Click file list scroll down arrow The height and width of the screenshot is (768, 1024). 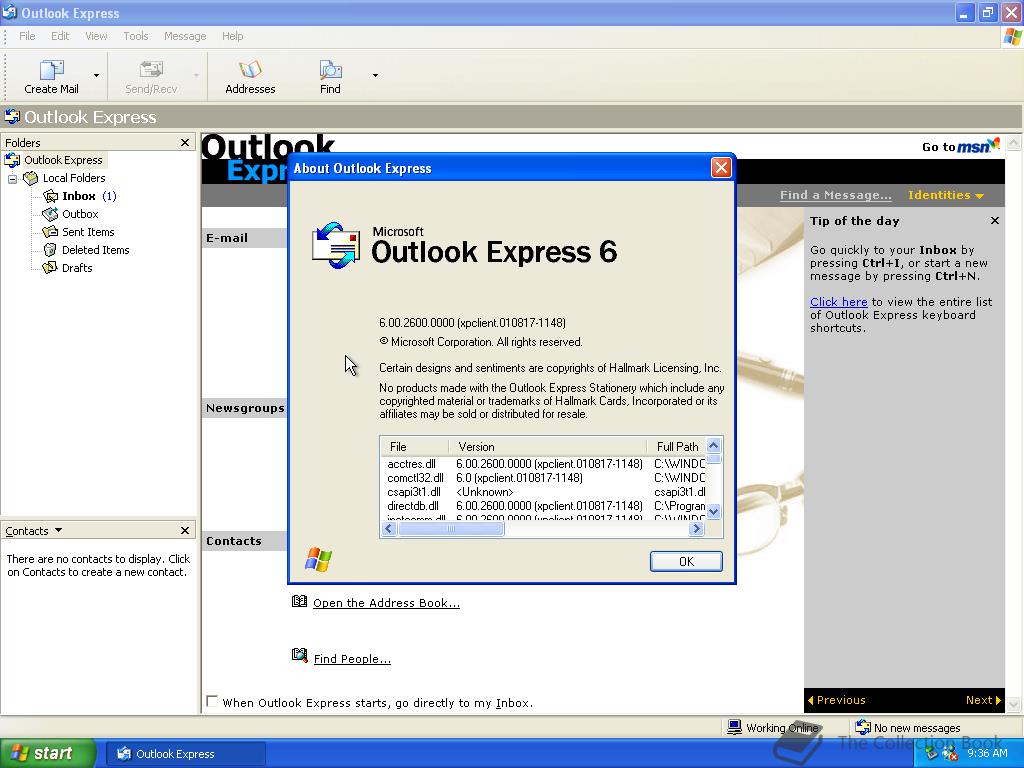(714, 511)
